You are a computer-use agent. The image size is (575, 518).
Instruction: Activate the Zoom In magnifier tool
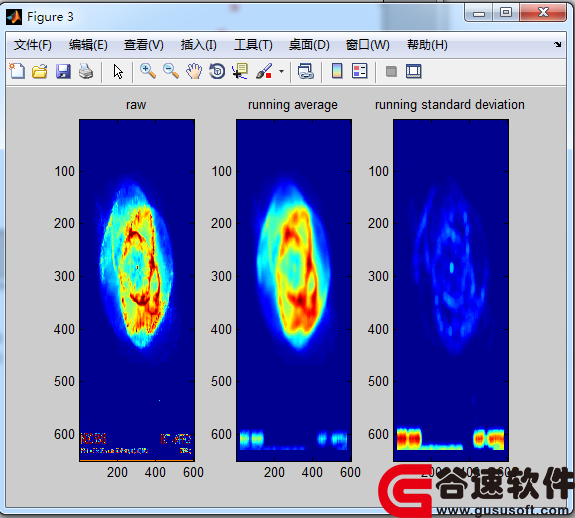point(148,71)
